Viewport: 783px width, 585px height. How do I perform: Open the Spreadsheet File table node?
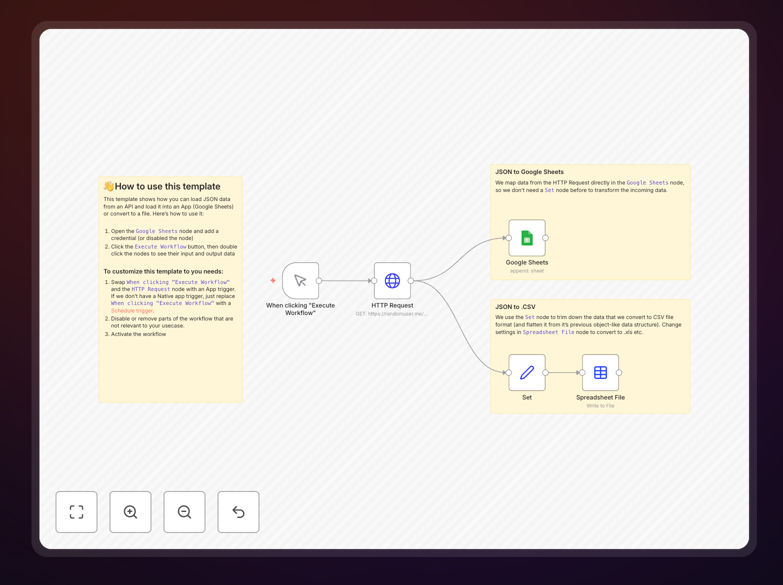tap(600, 373)
